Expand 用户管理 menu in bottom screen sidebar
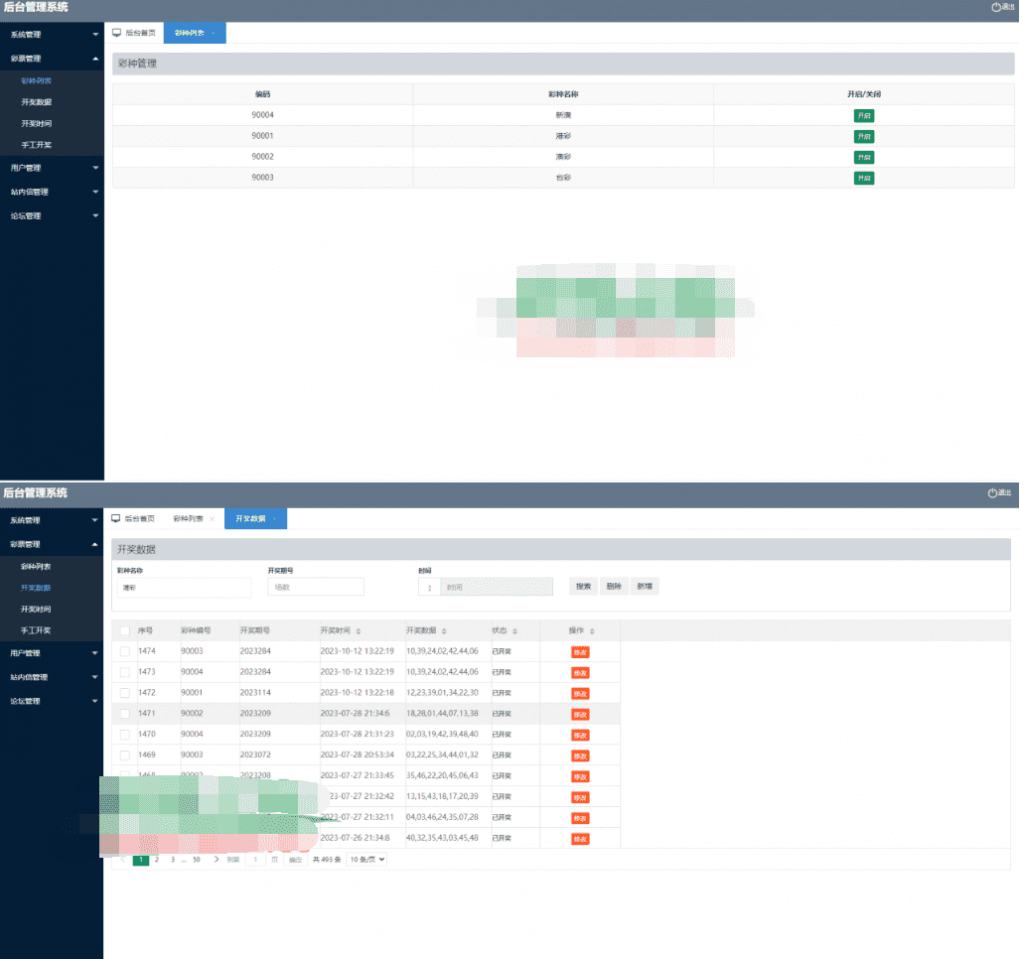The height and width of the screenshot is (959, 1024). pos(52,653)
